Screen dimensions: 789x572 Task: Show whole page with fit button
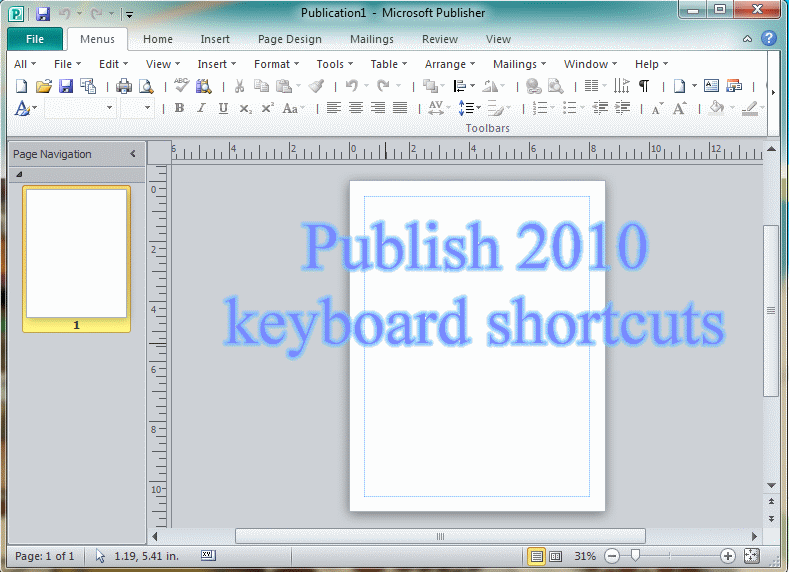pos(751,556)
